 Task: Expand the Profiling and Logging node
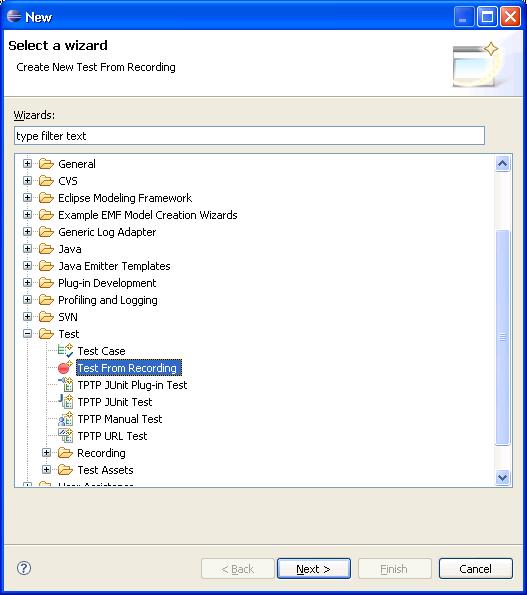27,300
